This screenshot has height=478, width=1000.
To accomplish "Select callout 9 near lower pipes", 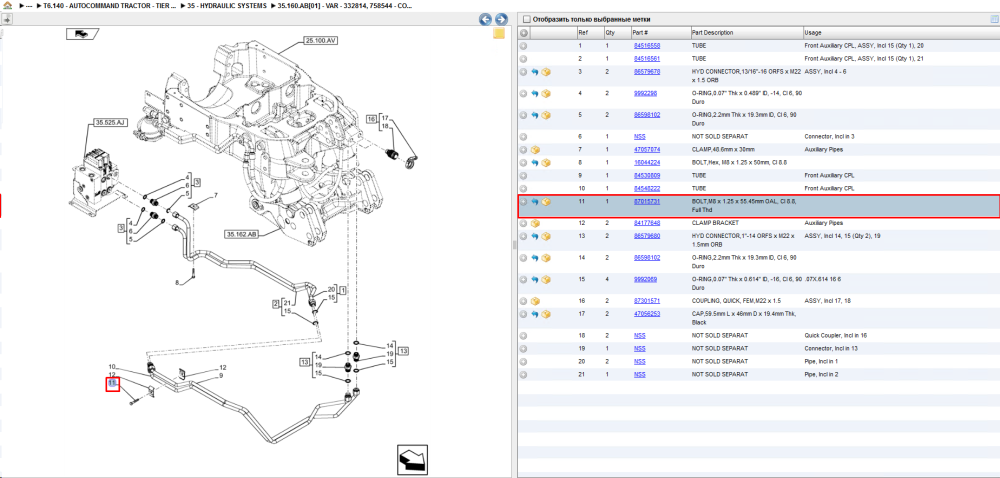I will [221, 376].
